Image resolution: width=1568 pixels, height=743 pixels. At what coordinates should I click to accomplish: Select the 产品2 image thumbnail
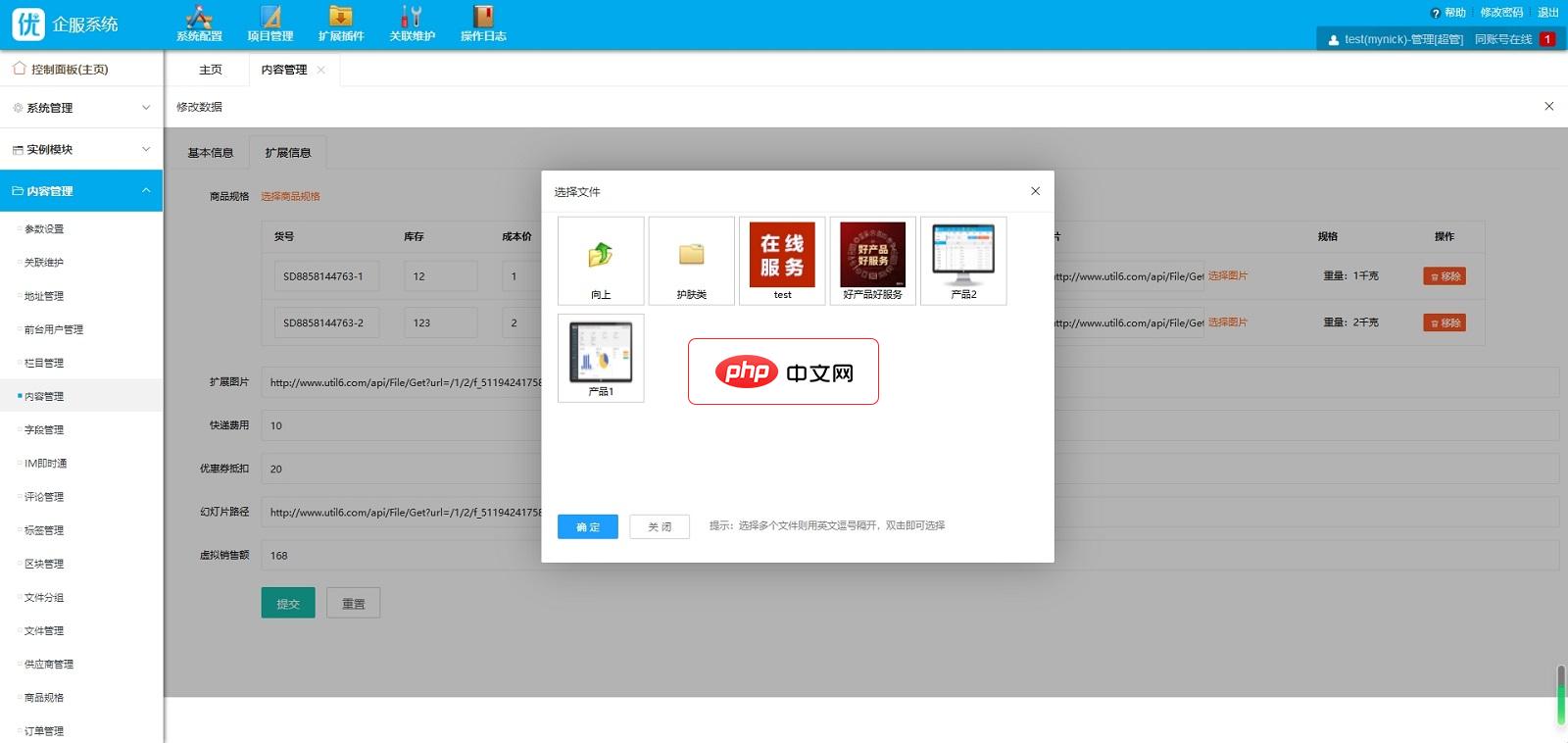963,261
